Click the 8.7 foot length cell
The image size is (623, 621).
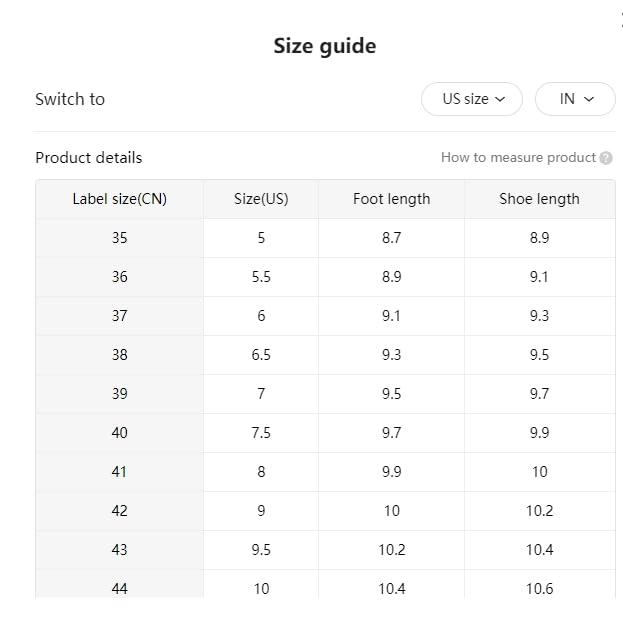click(x=391, y=238)
